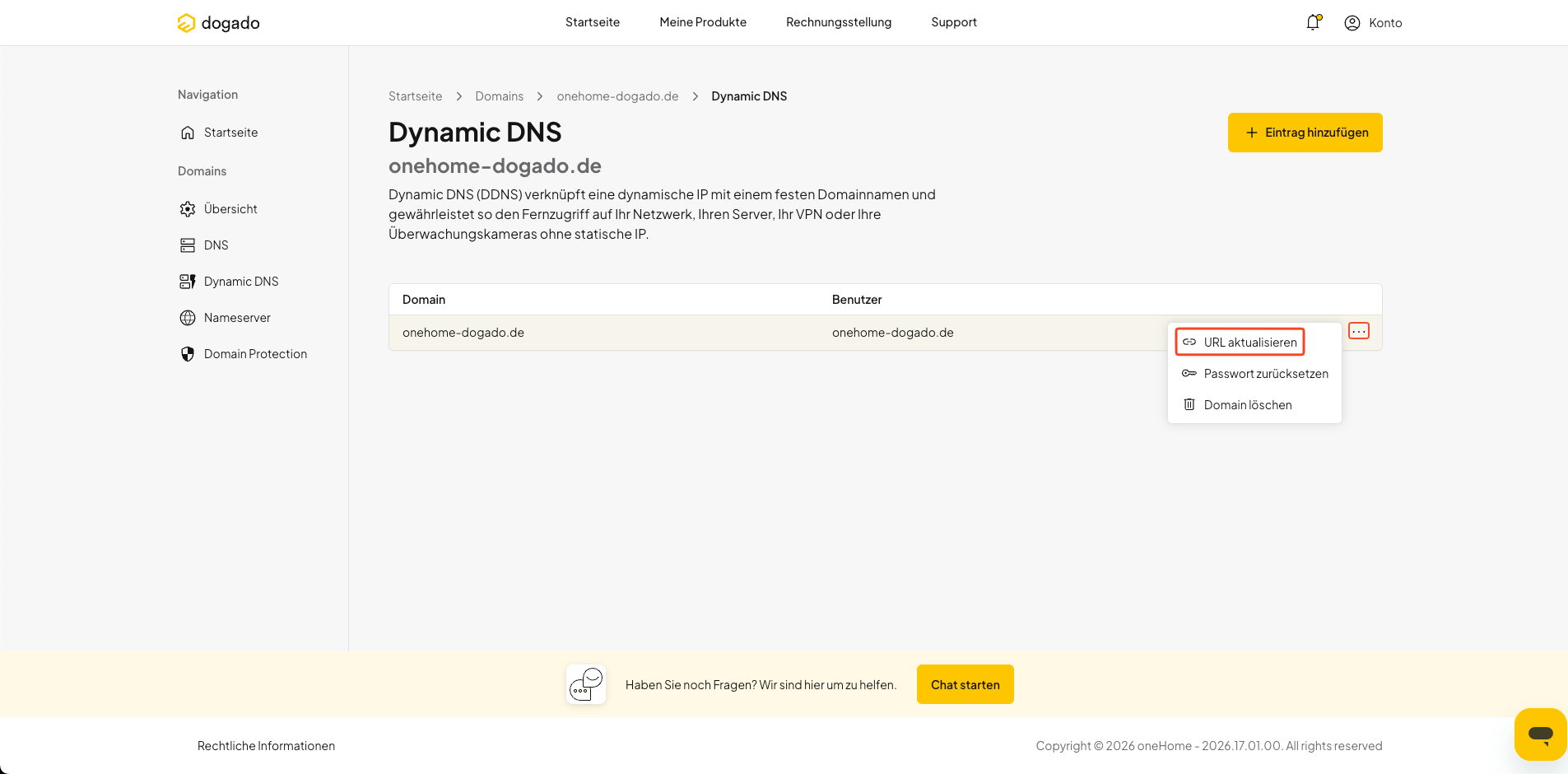Open Nameserver in the sidebar
Viewport: 1568px width, 774px height.
(237, 318)
